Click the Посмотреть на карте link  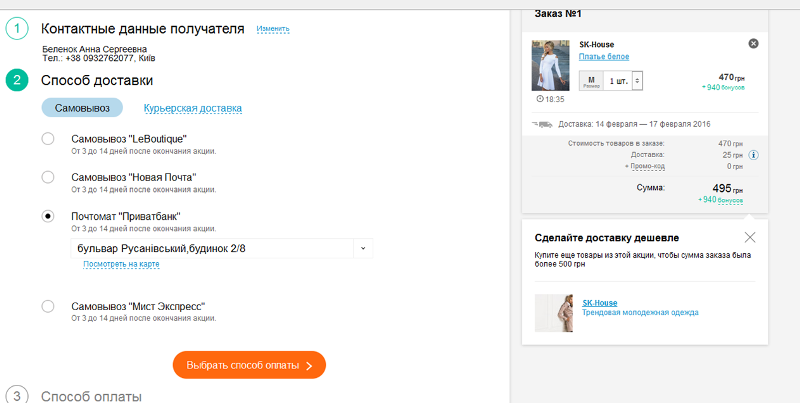tap(121, 265)
